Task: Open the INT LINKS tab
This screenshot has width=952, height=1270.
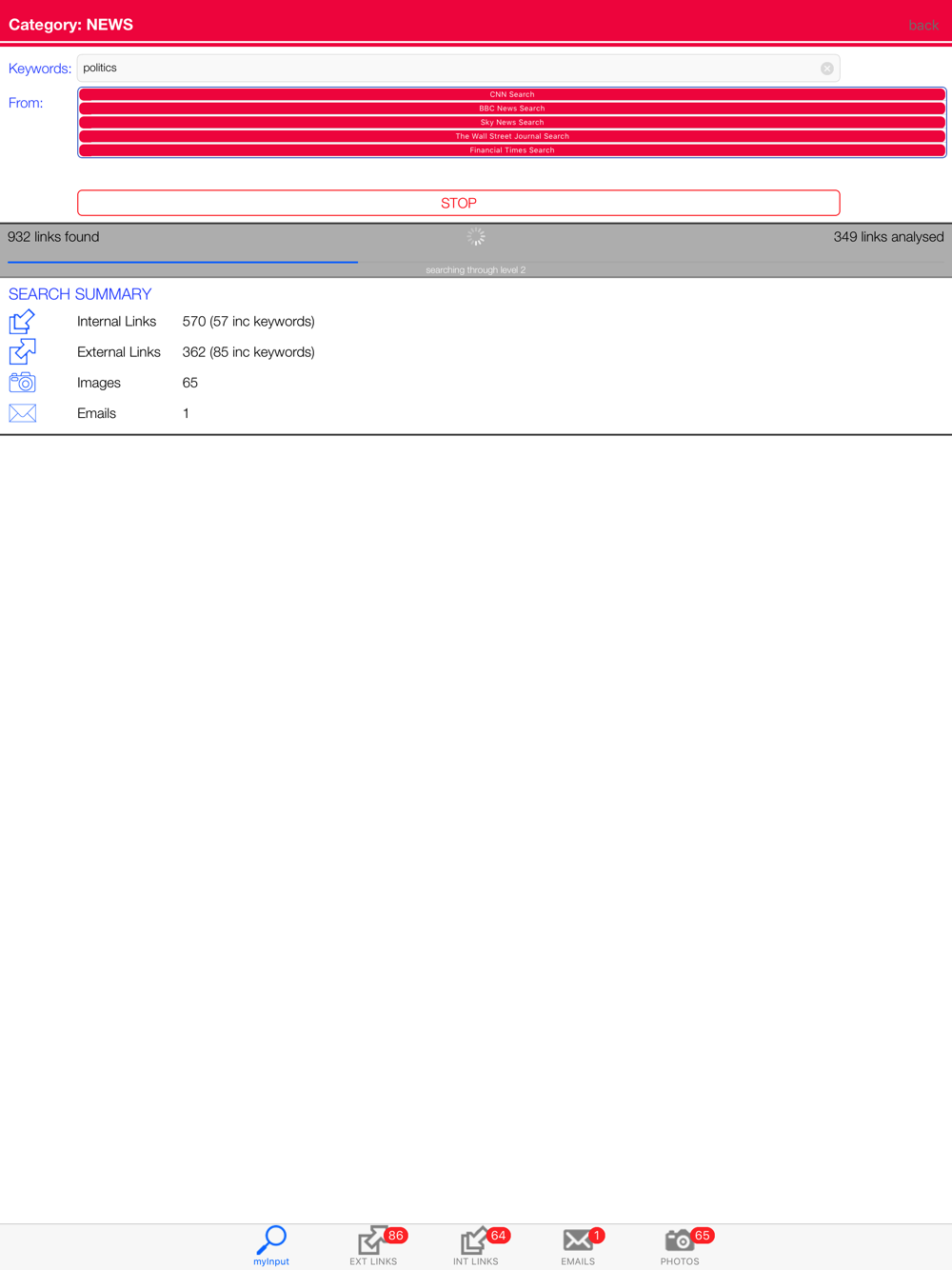Action: pos(476,1245)
